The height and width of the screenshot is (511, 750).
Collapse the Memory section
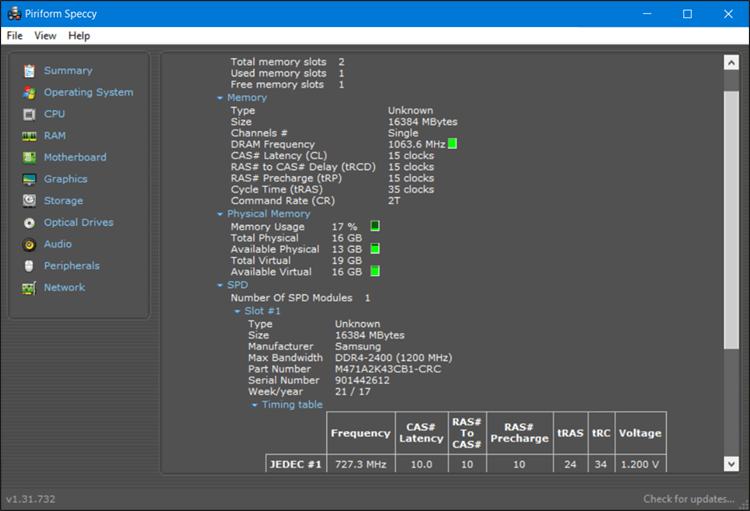tap(220, 98)
